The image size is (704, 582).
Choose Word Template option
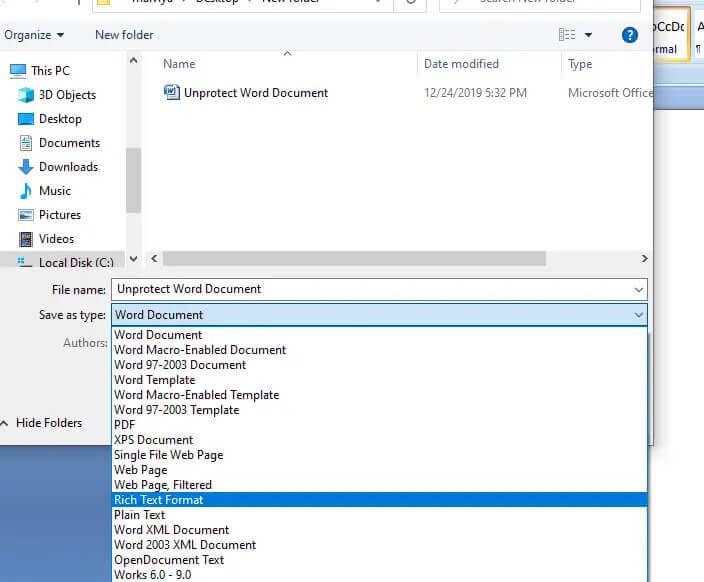379,380
